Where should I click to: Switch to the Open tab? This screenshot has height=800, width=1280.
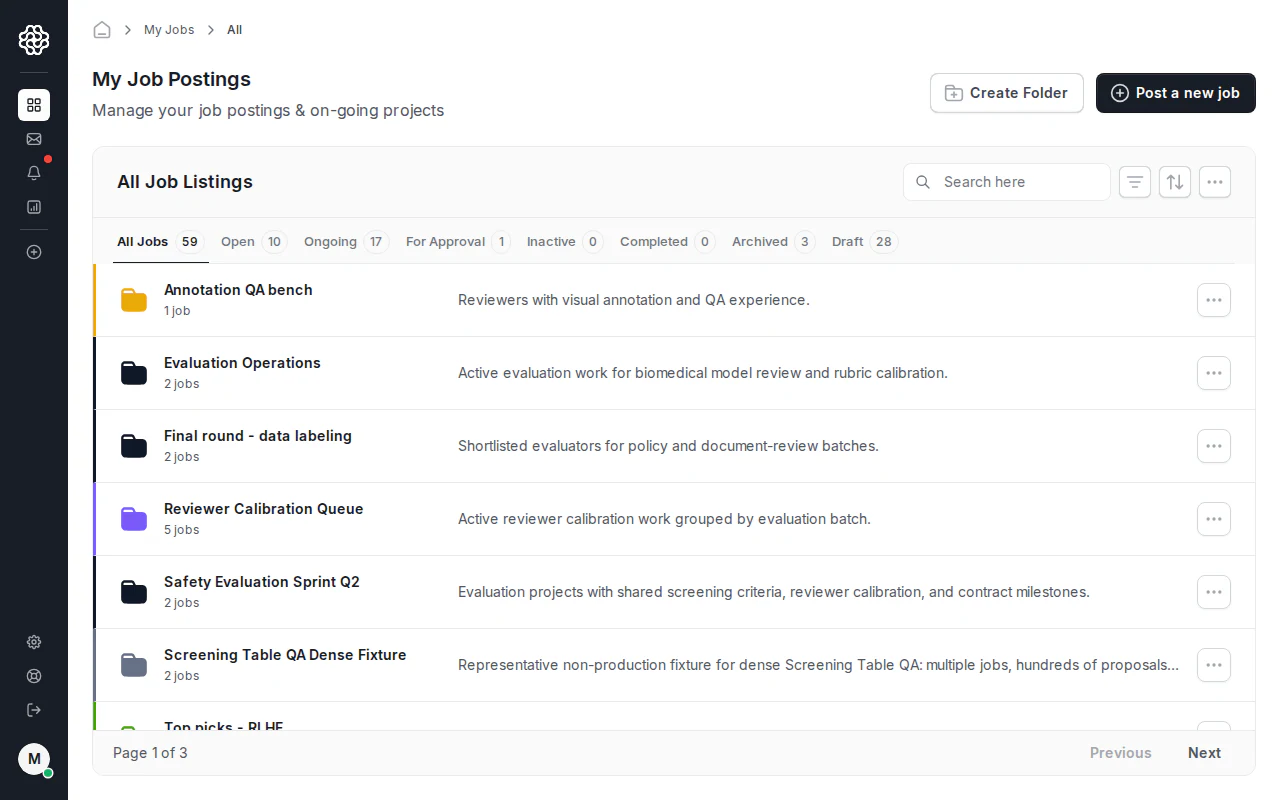tap(254, 242)
